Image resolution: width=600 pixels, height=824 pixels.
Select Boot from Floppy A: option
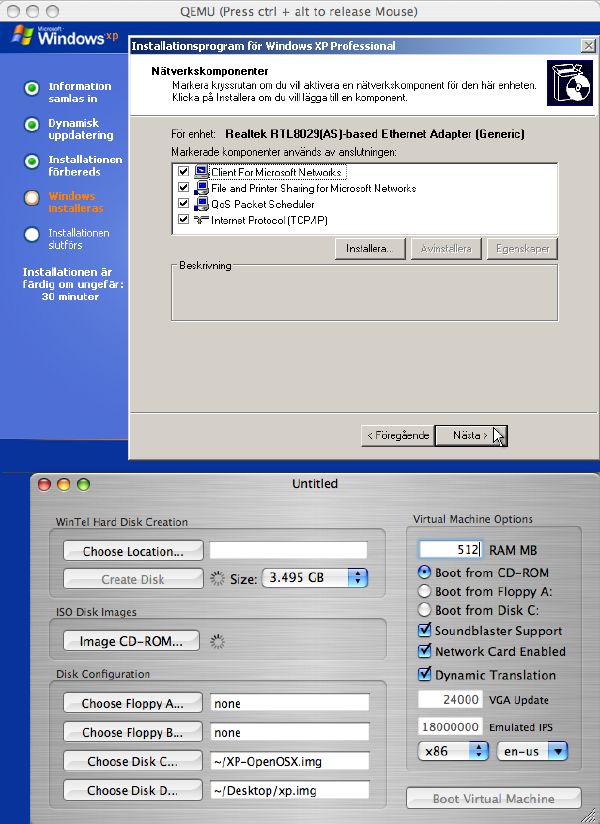coord(424,591)
